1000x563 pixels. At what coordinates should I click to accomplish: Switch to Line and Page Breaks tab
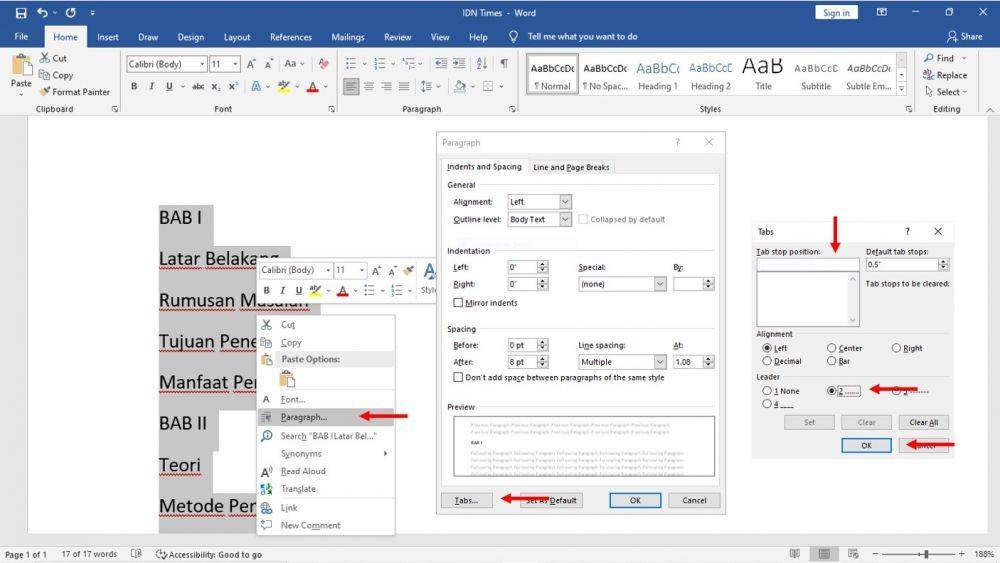click(571, 167)
